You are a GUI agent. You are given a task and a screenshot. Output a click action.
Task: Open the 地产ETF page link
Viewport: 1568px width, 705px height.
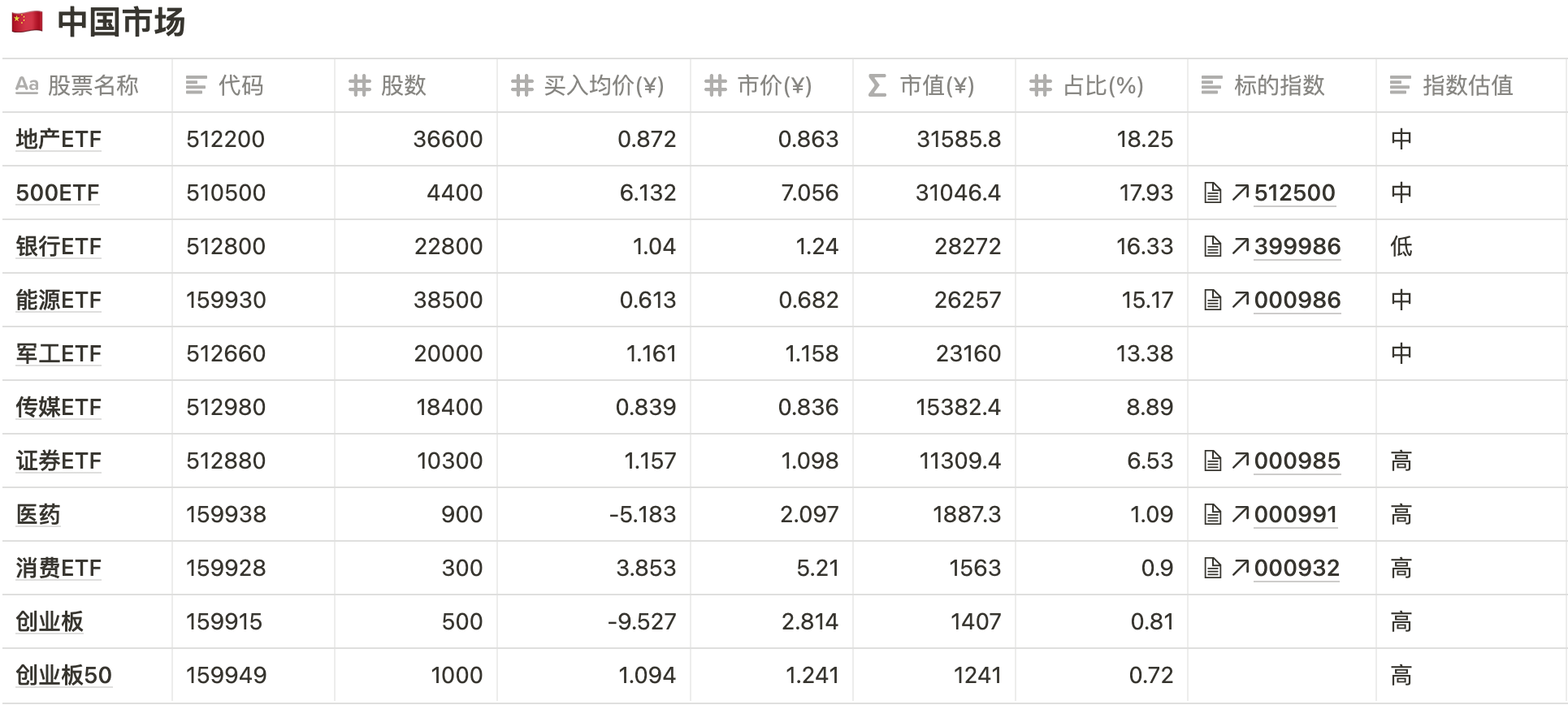[x=58, y=139]
